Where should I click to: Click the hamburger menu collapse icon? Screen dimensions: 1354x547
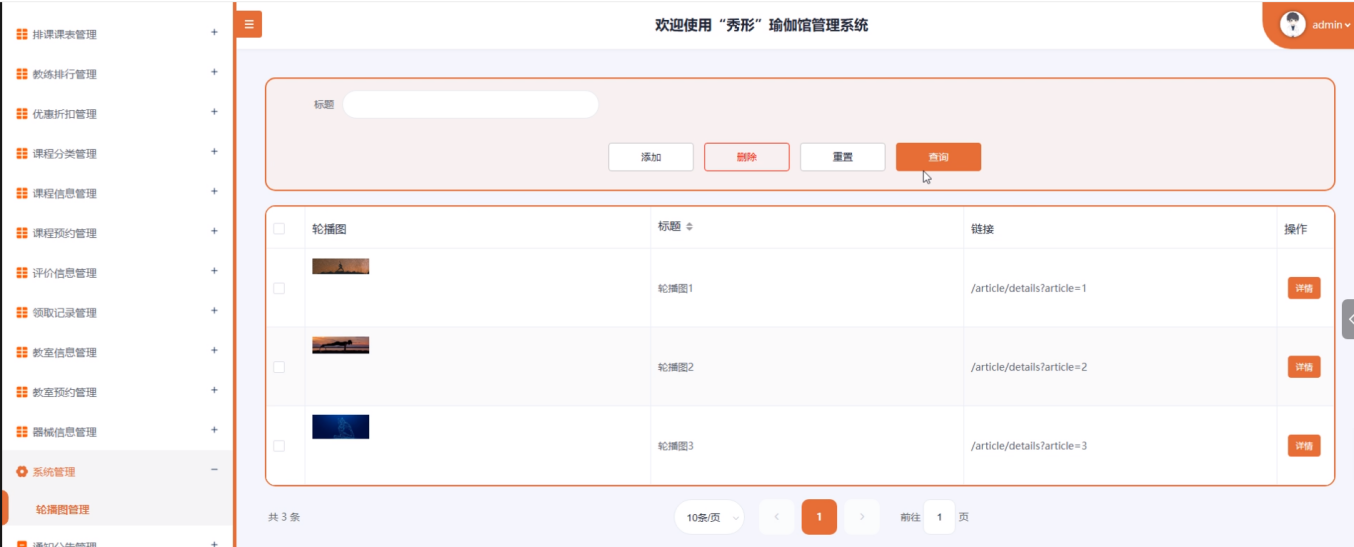[x=248, y=24]
